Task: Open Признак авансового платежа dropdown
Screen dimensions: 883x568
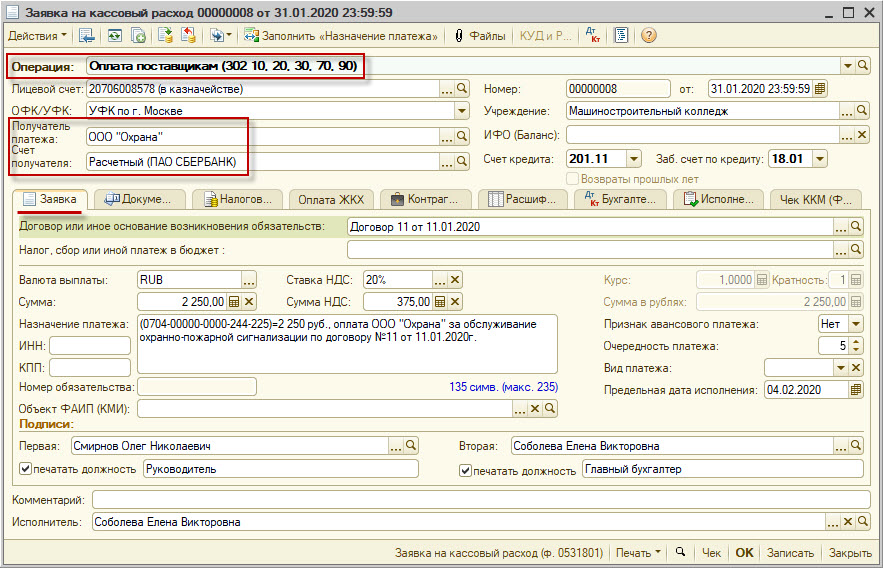Action: click(855, 324)
